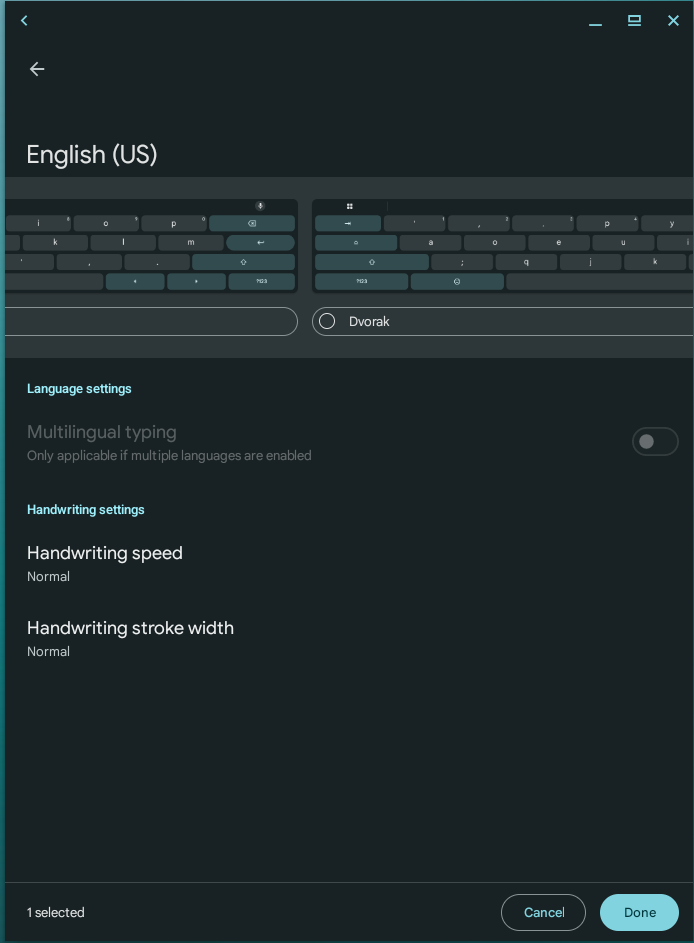
Task: Click emoji key on Dvorak keyboard preview
Action: click(x=457, y=282)
